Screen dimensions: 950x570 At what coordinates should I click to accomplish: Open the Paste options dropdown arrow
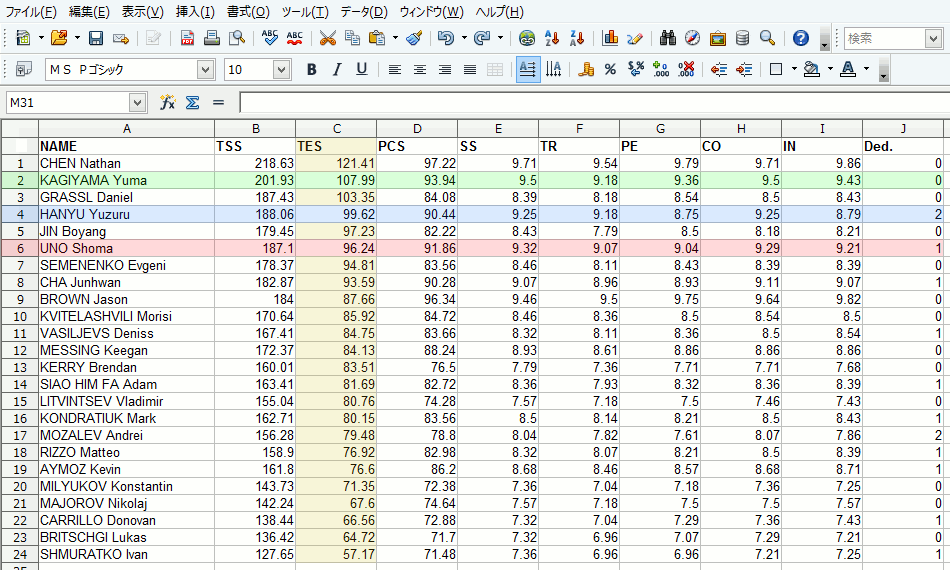pyautogui.click(x=395, y=38)
